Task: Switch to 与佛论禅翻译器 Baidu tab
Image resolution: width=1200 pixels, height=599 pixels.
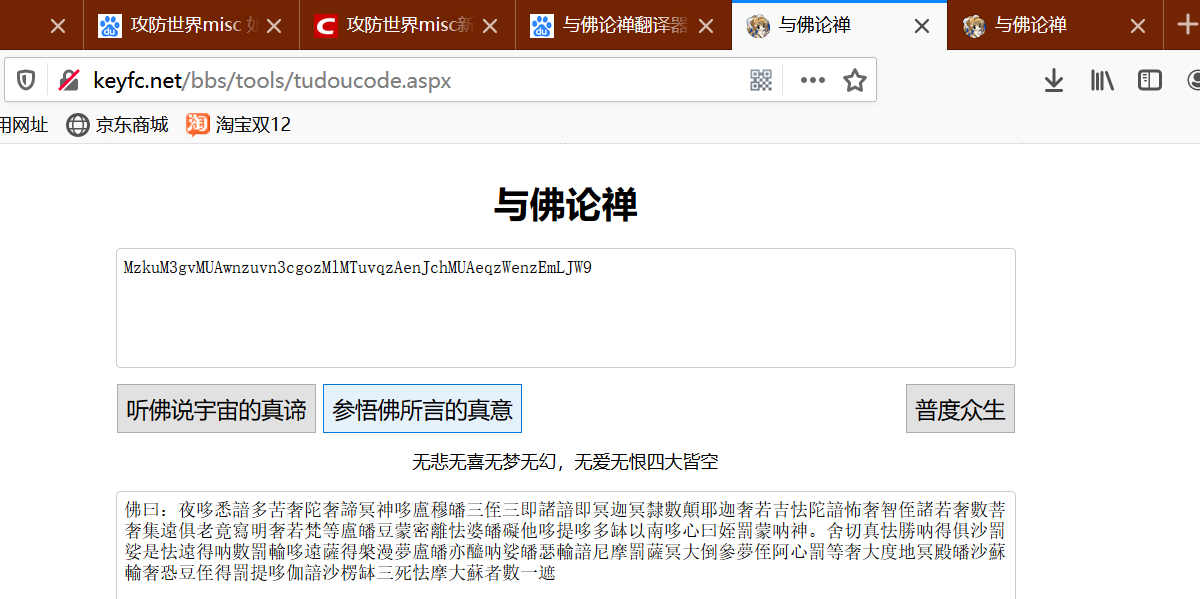Action: click(623, 25)
